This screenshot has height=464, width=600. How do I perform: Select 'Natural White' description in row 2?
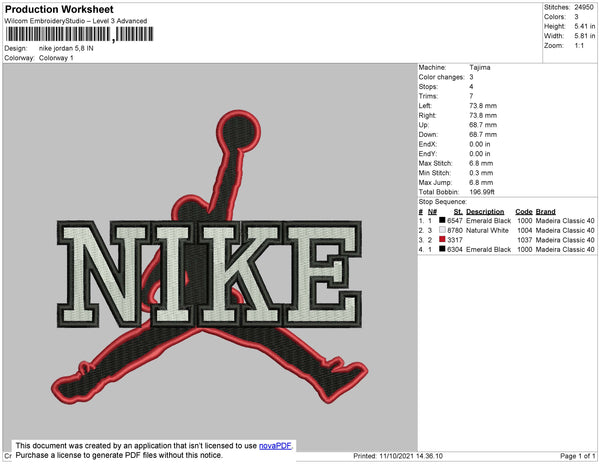(487, 230)
